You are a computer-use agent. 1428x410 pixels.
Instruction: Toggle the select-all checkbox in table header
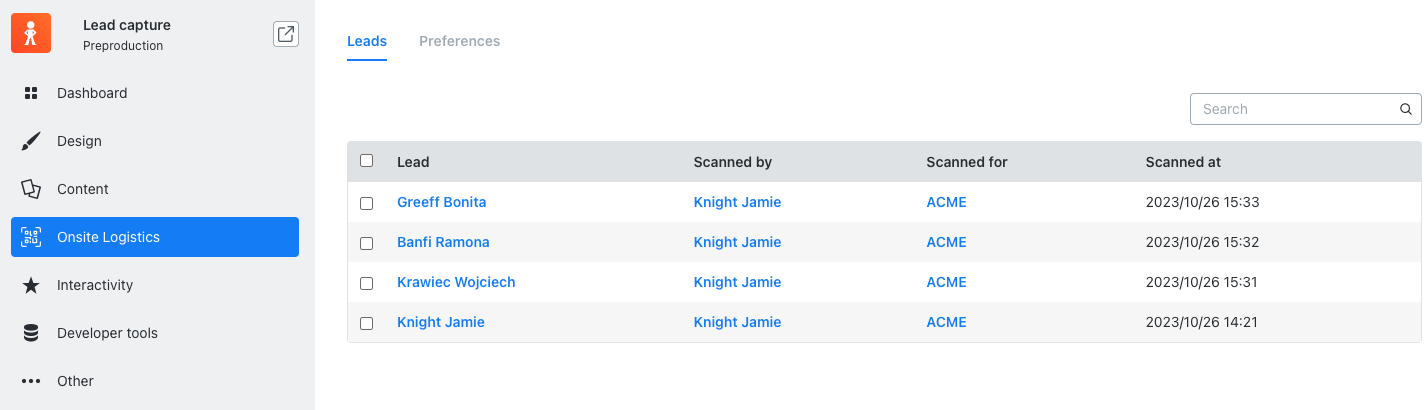[x=366, y=161]
